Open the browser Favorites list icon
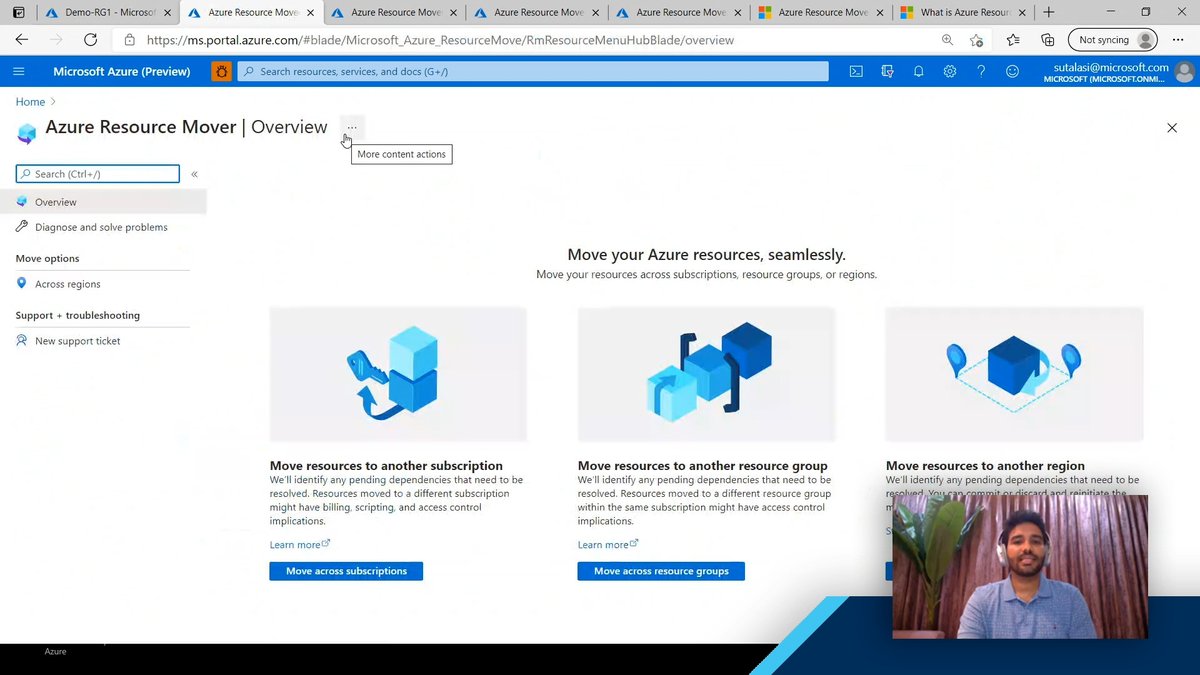This screenshot has height=675, width=1200. coord(1013,40)
